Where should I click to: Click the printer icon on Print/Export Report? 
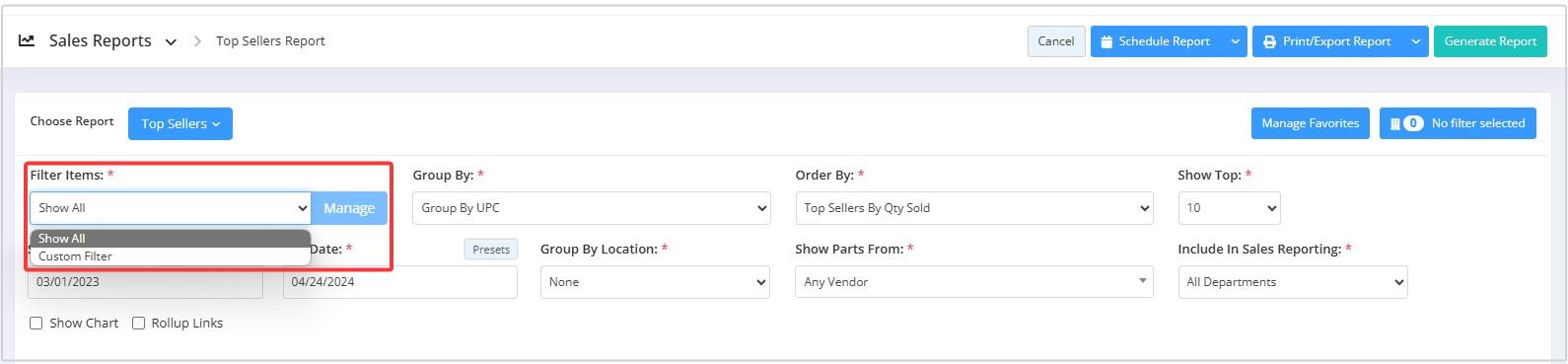[1269, 41]
